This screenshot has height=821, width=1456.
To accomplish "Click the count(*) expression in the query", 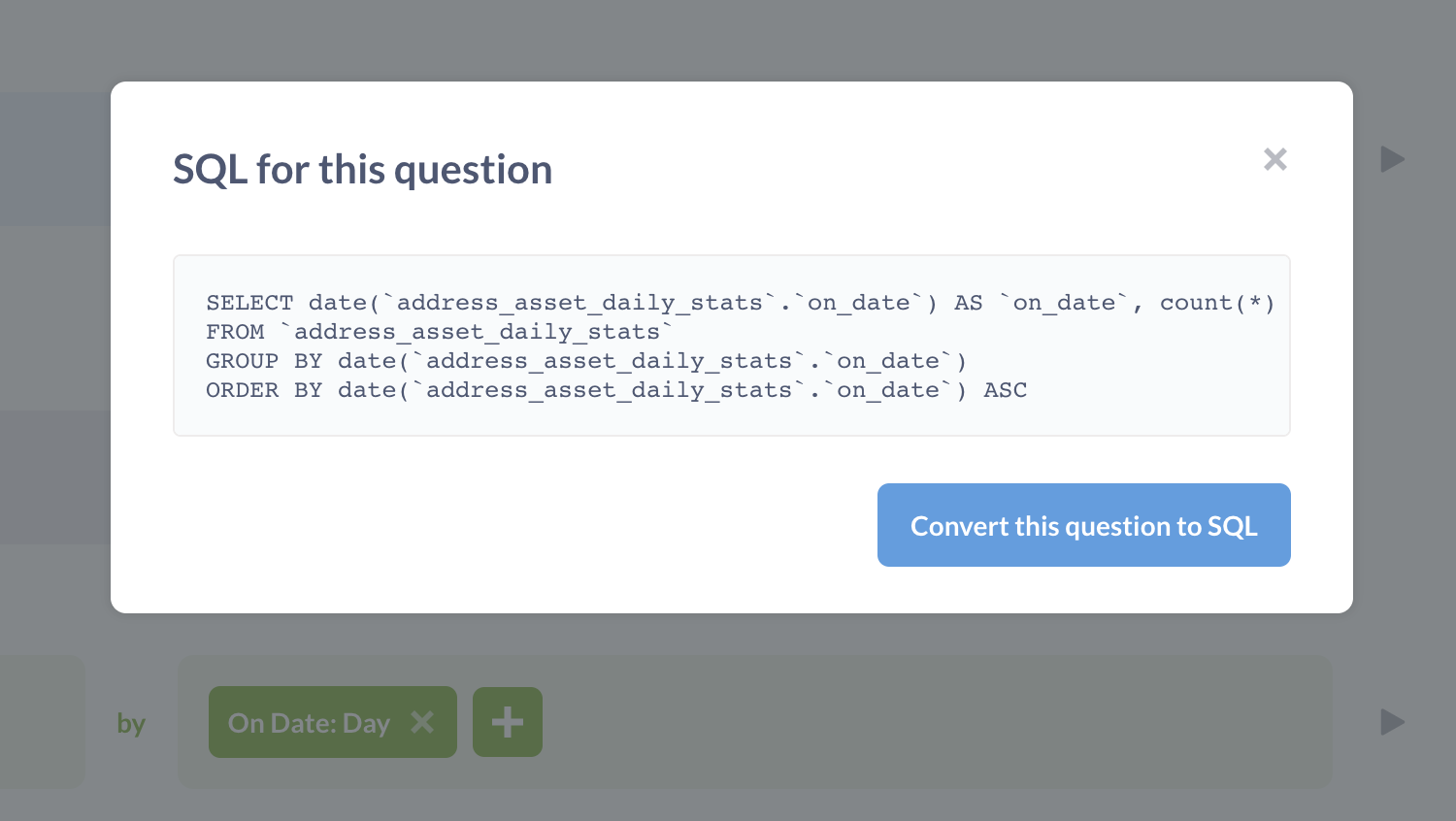I will pyautogui.click(x=1216, y=302).
